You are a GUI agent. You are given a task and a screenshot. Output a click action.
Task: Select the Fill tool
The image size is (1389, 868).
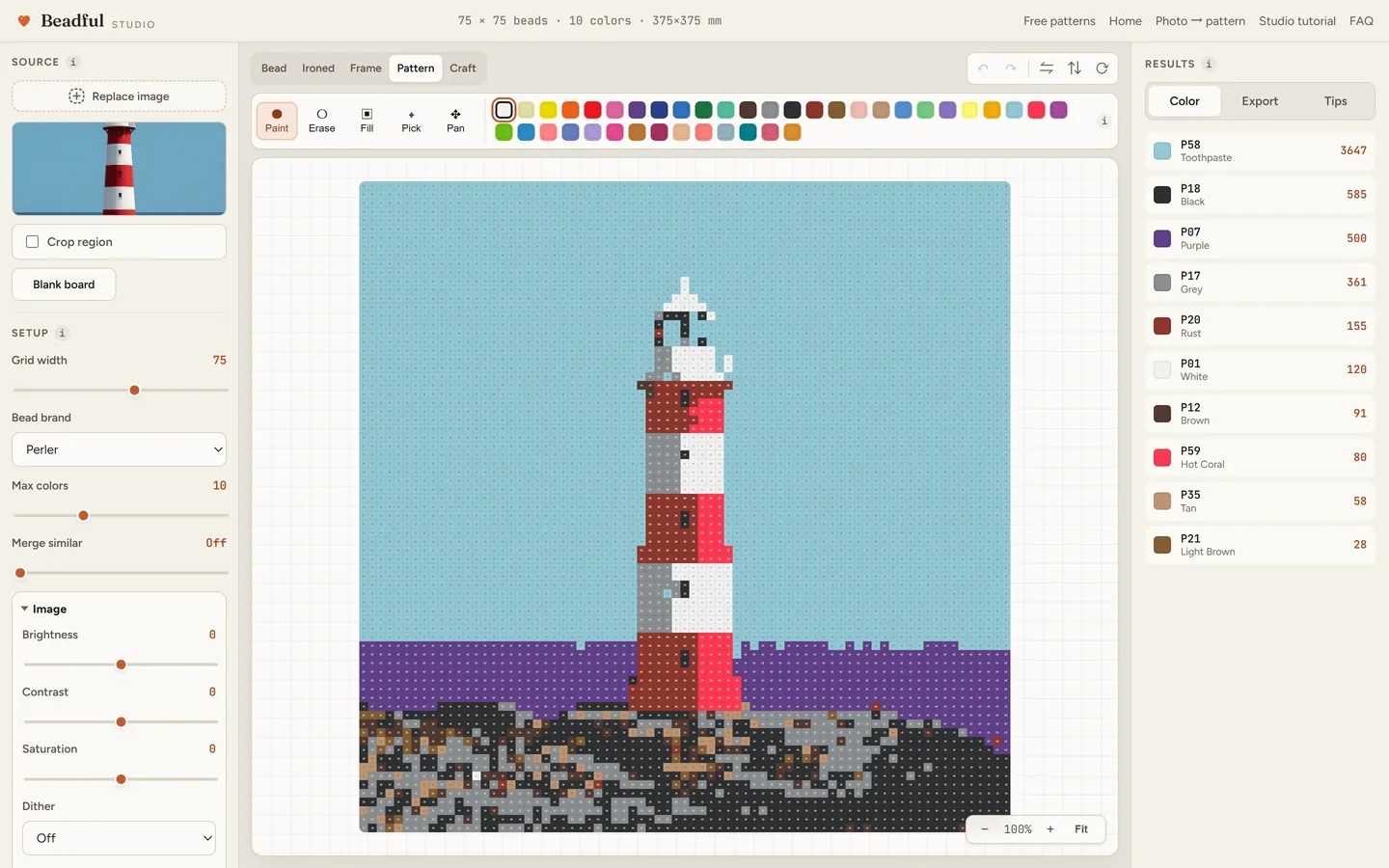[367, 121]
